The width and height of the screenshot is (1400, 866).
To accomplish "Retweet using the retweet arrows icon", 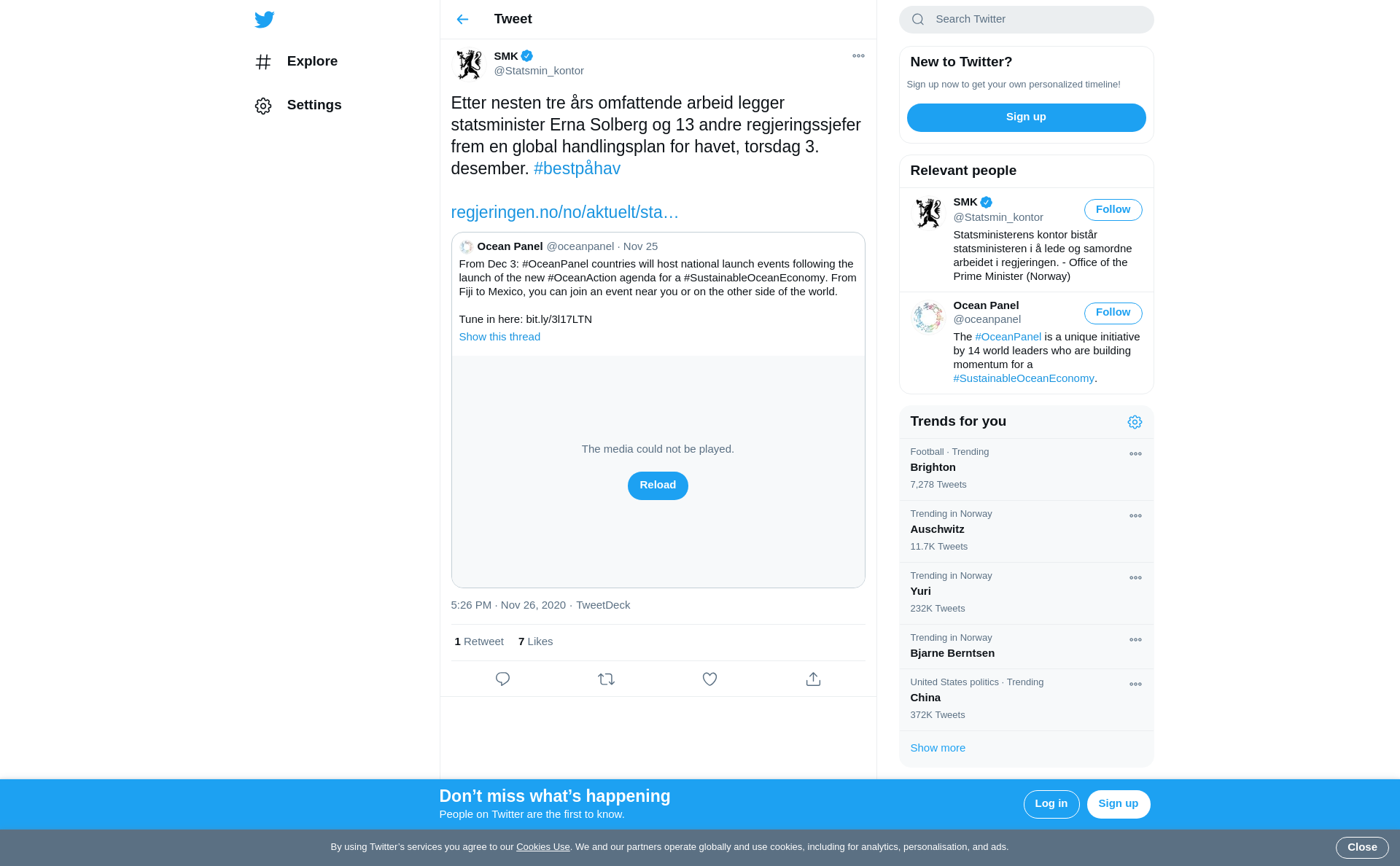I will (606, 679).
